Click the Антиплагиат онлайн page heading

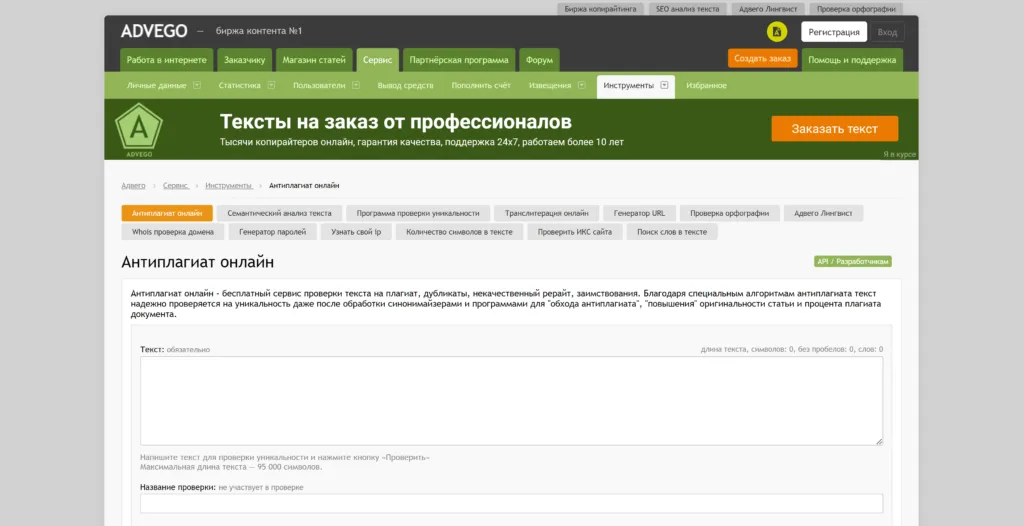point(198,262)
